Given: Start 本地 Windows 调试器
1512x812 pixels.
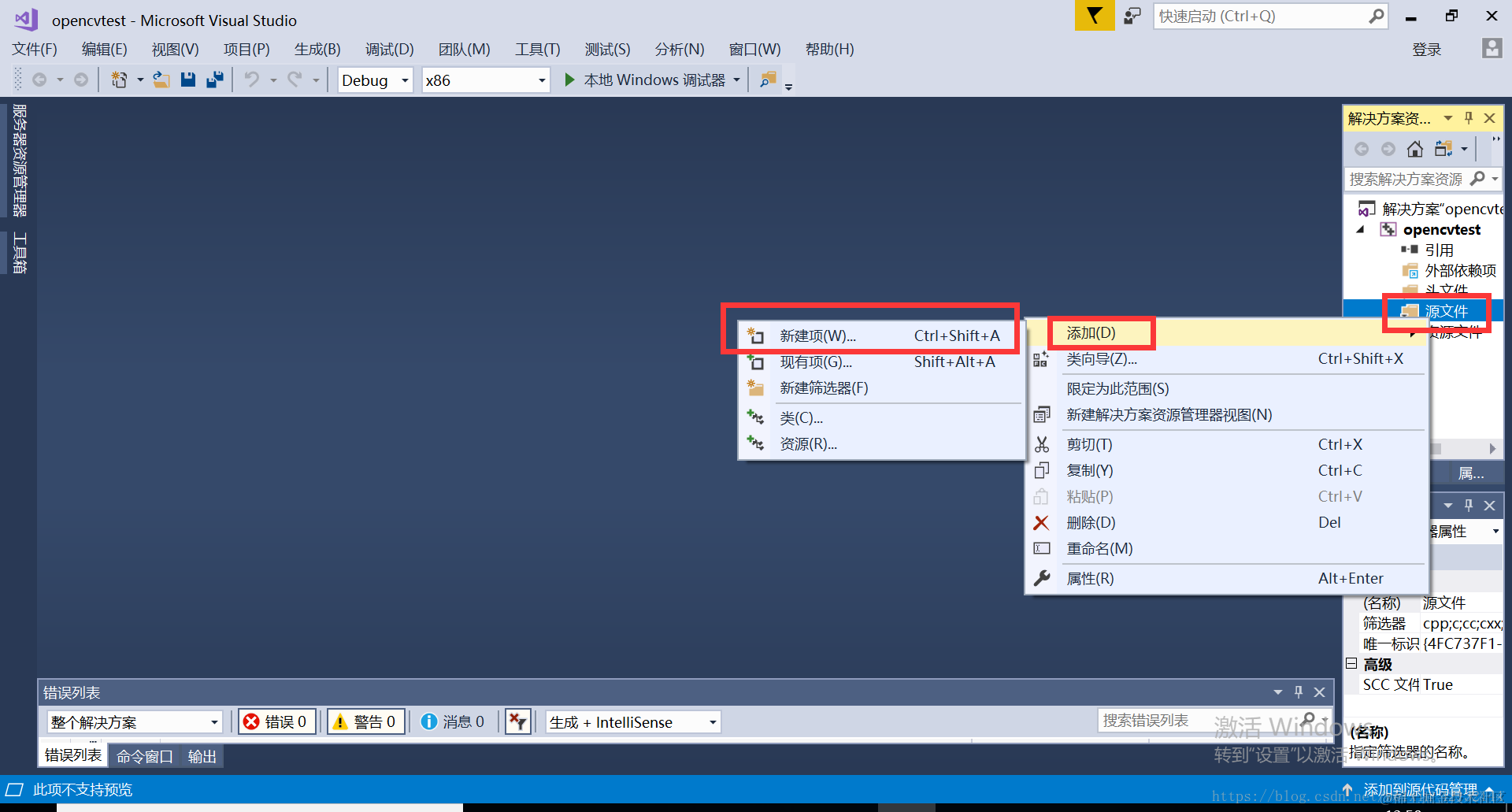Looking at the screenshot, I should pyautogui.click(x=645, y=80).
